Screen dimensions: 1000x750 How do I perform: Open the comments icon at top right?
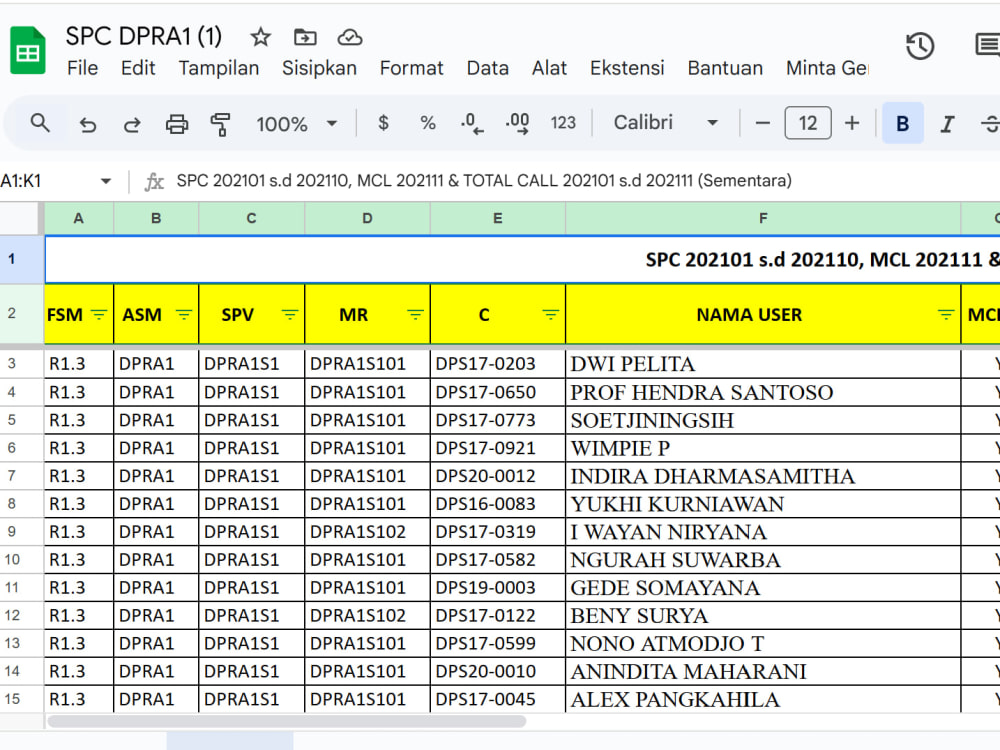pyautogui.click(x=987, y=46)
